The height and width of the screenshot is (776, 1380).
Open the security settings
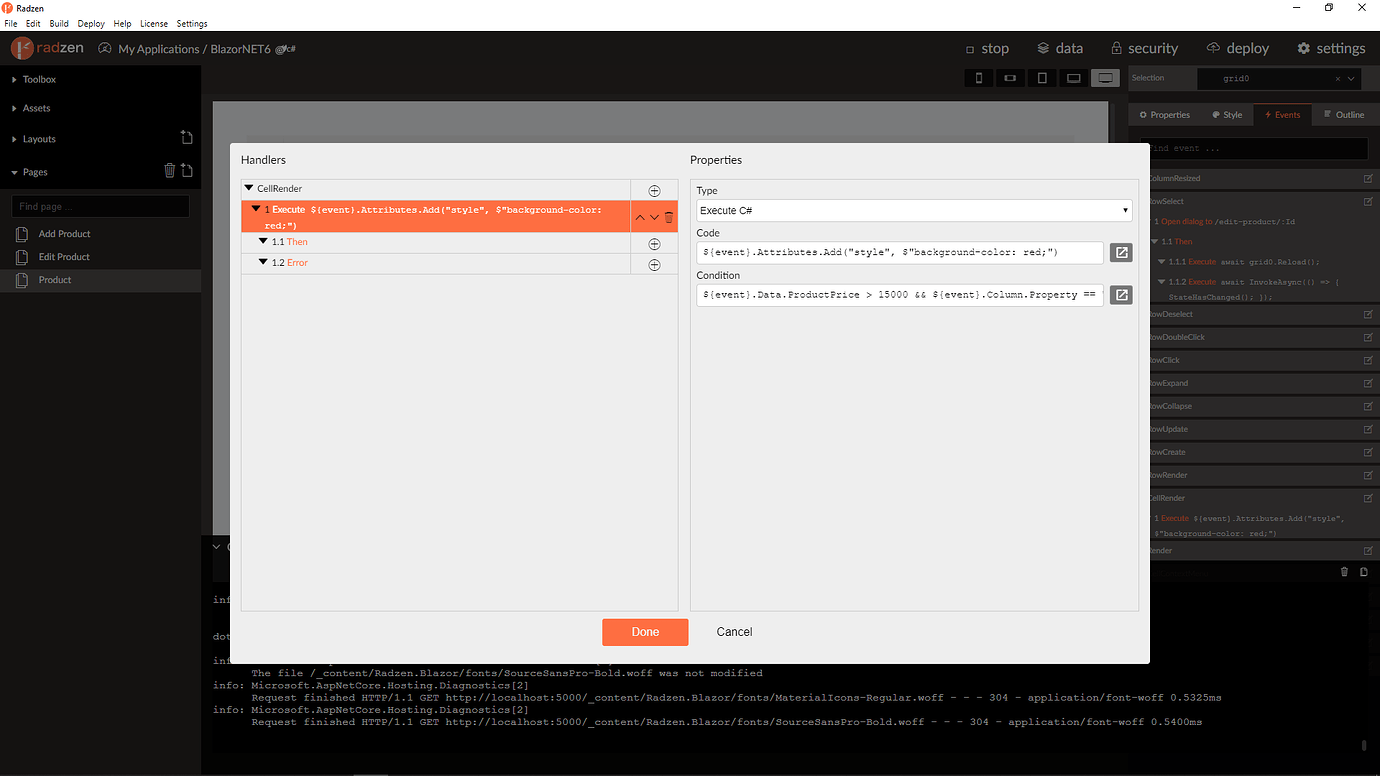(x=1144, y=47)
